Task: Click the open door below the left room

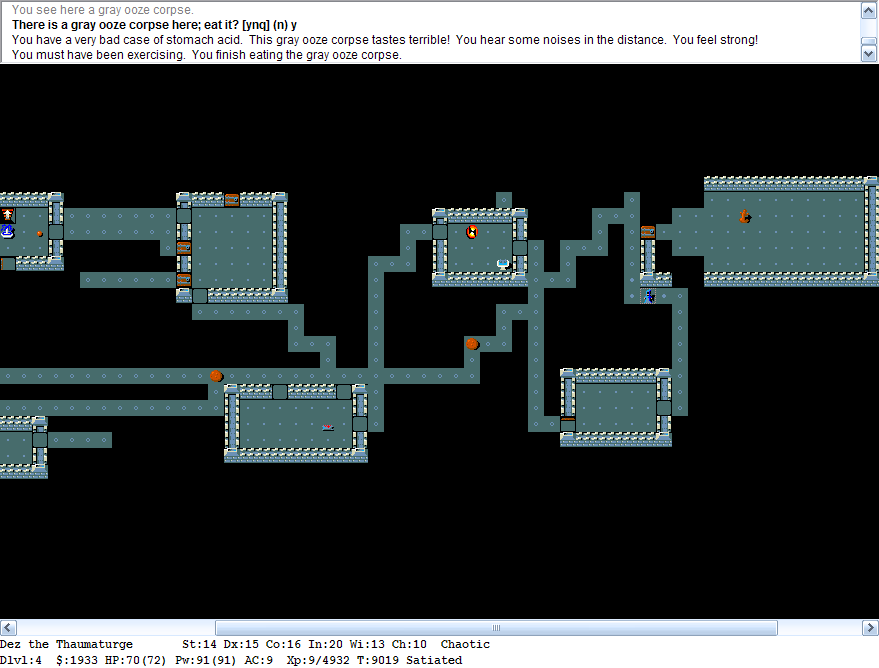Action: pos(8,263)
